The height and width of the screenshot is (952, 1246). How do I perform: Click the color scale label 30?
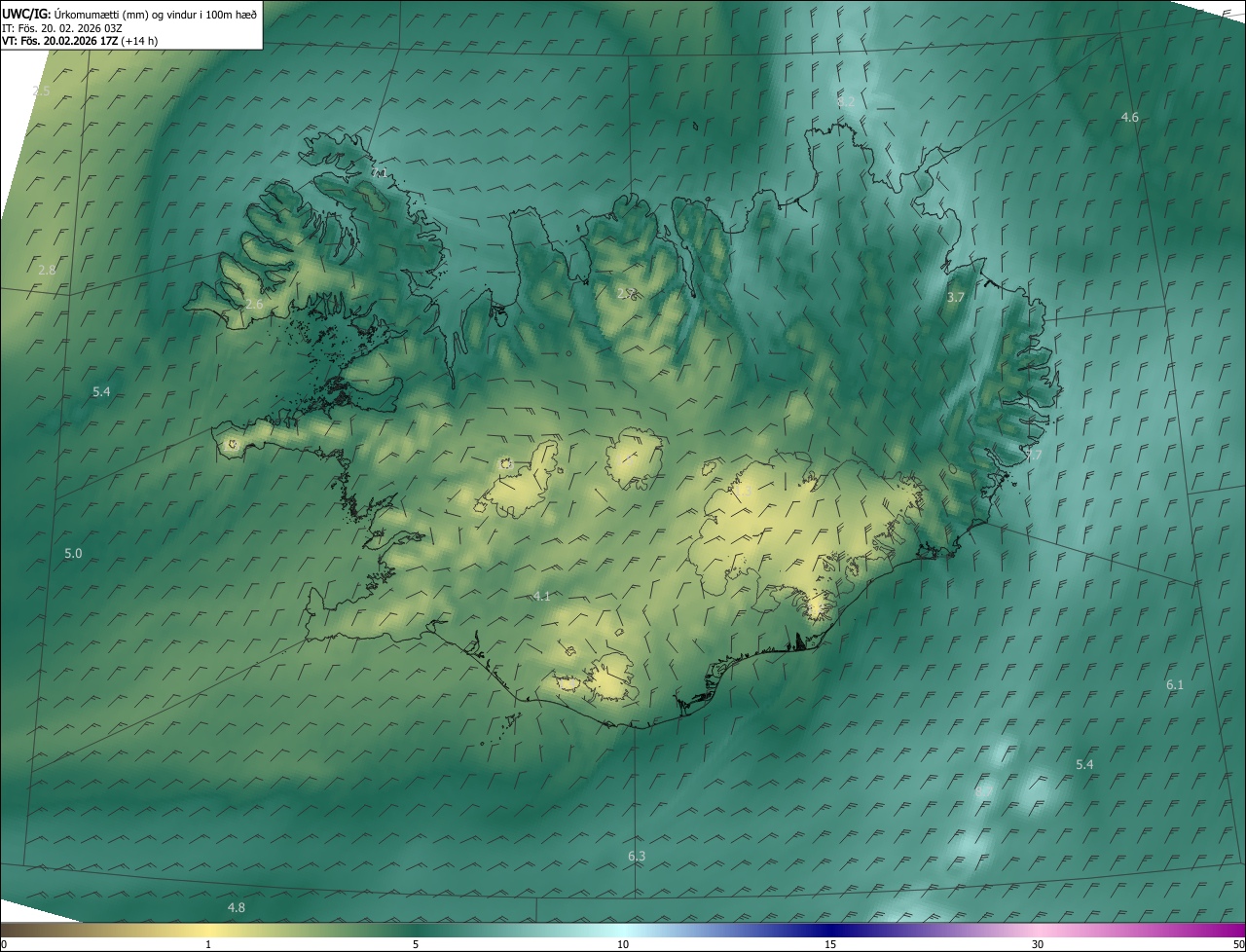[1038, 944]
